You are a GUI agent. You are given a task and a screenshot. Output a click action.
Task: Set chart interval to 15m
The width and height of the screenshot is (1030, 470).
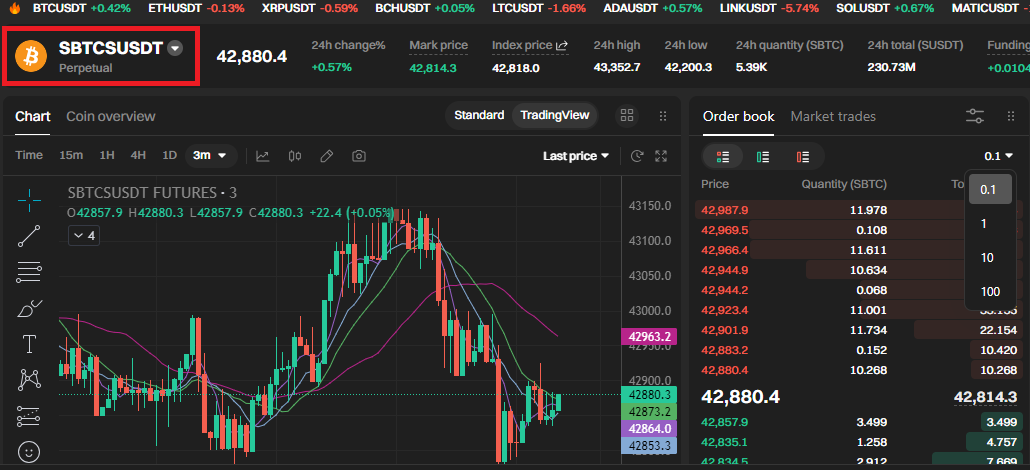[71, 155]
